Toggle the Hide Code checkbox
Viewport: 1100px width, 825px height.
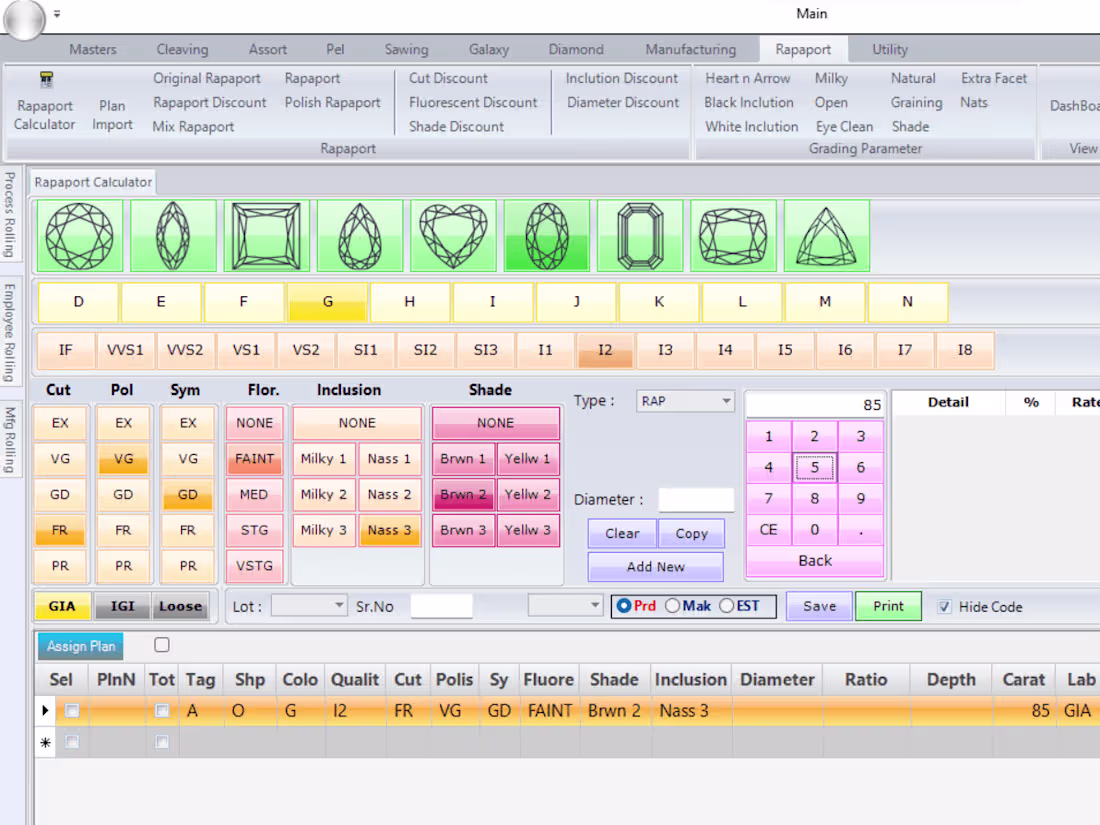tap(944, 606)
